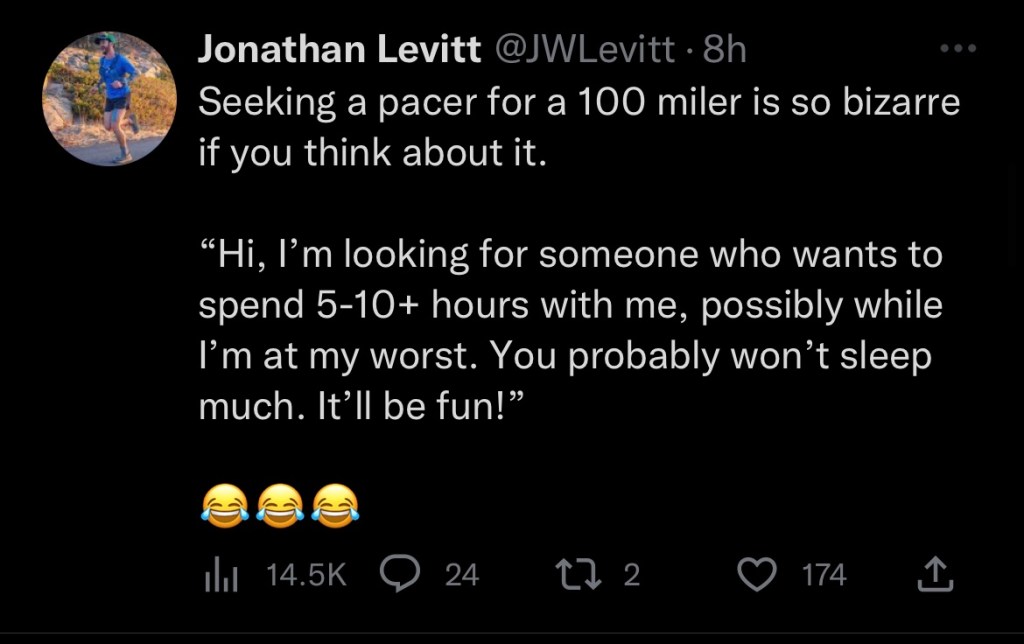
Task: View tweet analytics via bar chart icon
Action: (219, 574)
